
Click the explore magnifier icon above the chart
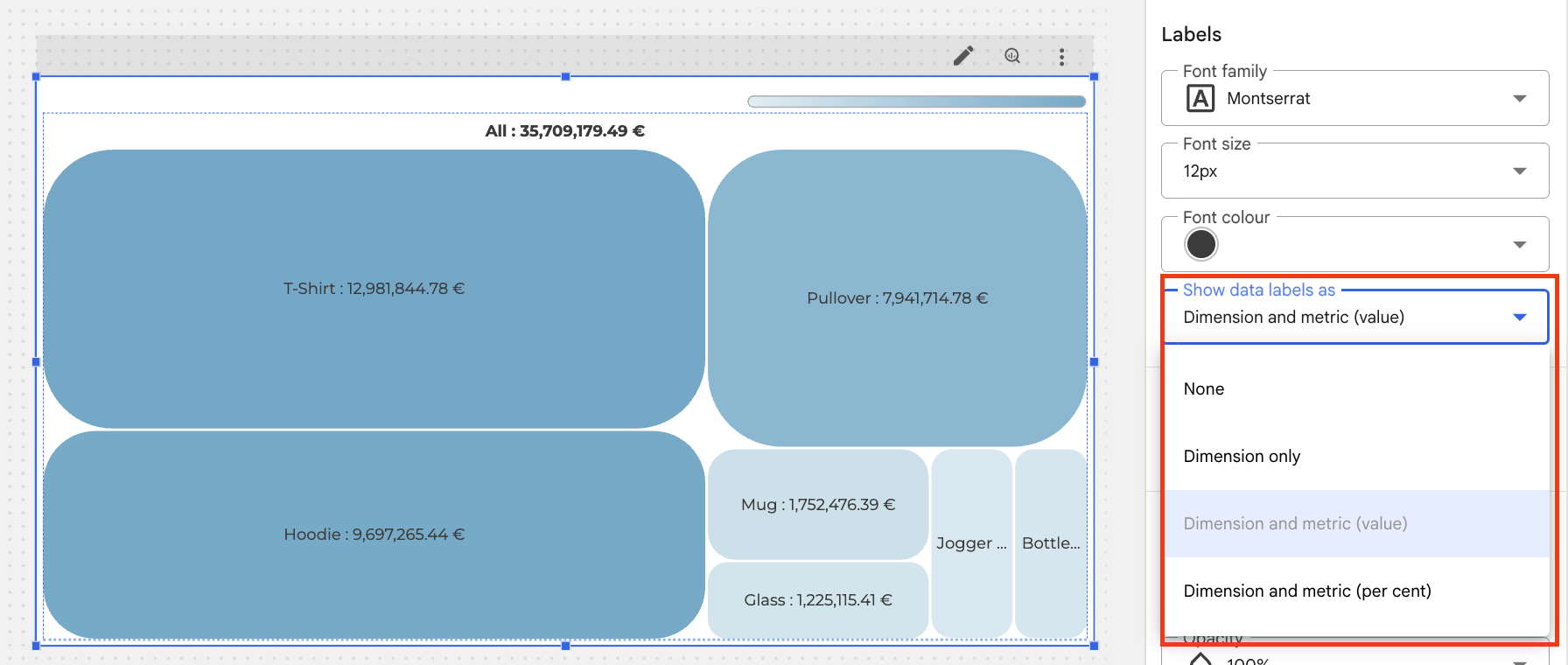(1012, 57)
